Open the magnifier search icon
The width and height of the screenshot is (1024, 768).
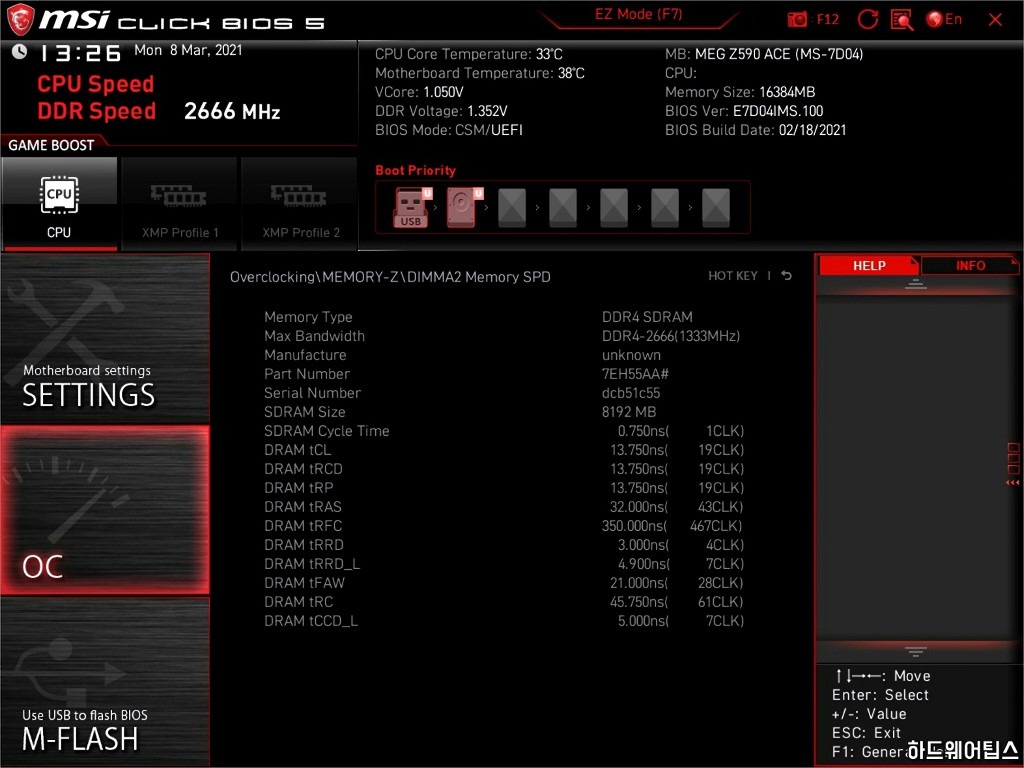coord(902,20)
